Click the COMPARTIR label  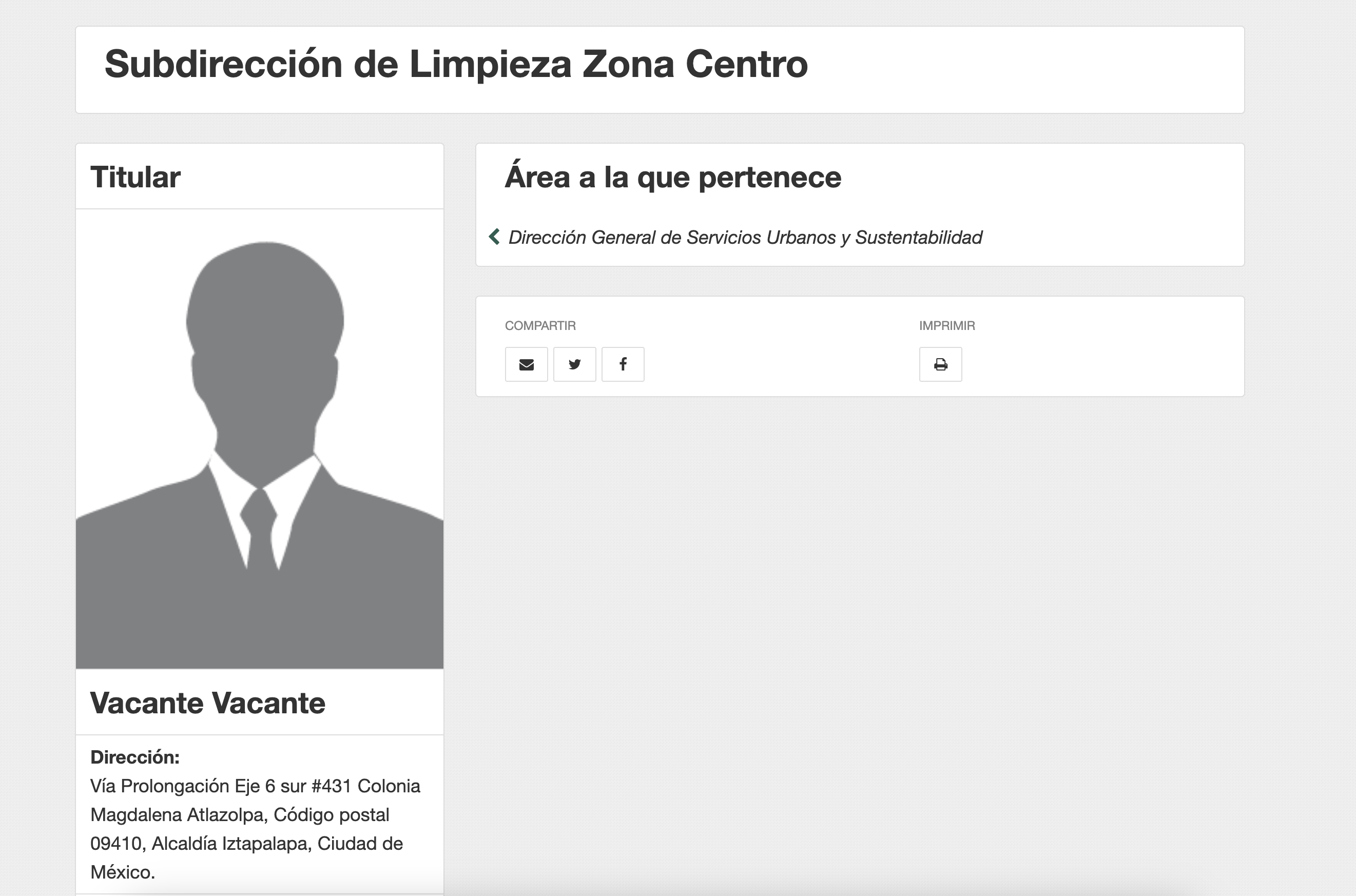click(540, 326)
